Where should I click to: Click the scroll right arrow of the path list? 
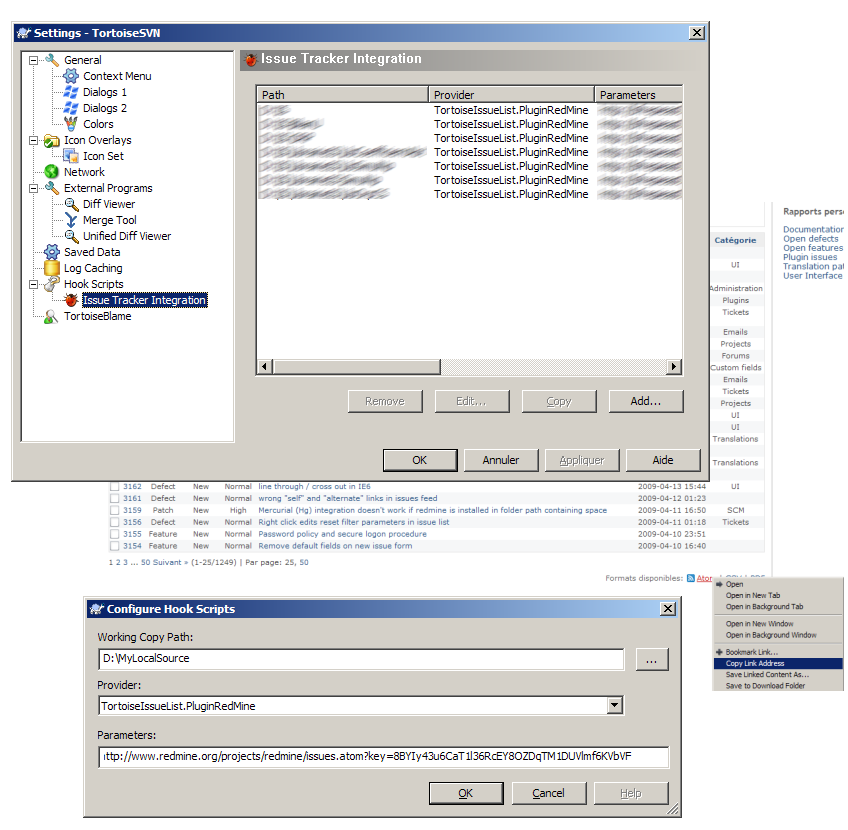(674, 367)
